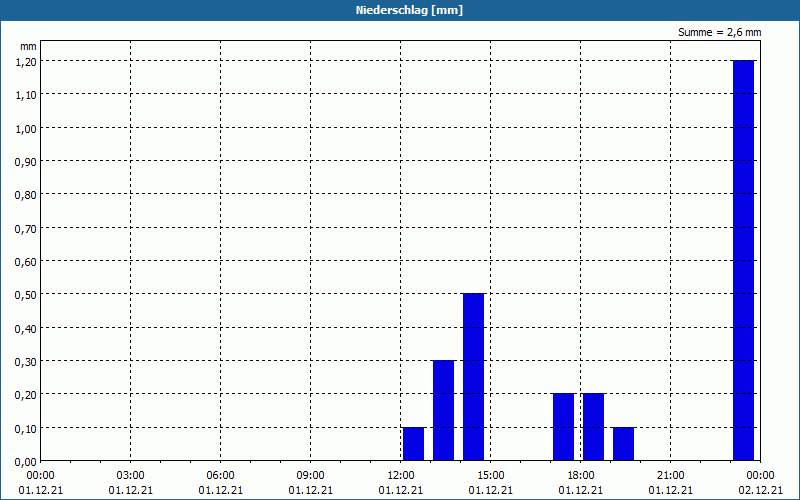Click the '06:00' x-axis time label
The image size is (800, 500).
220,476
